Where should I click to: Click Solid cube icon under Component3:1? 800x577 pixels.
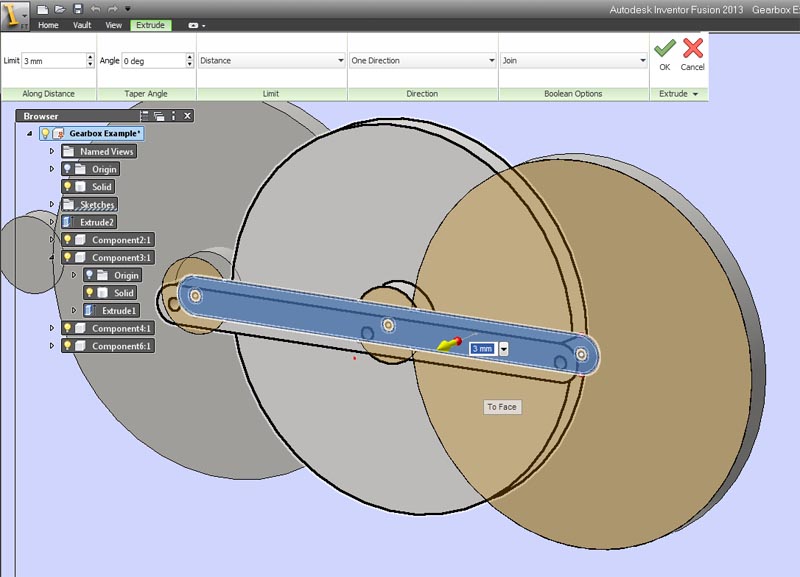pos(102,293)
